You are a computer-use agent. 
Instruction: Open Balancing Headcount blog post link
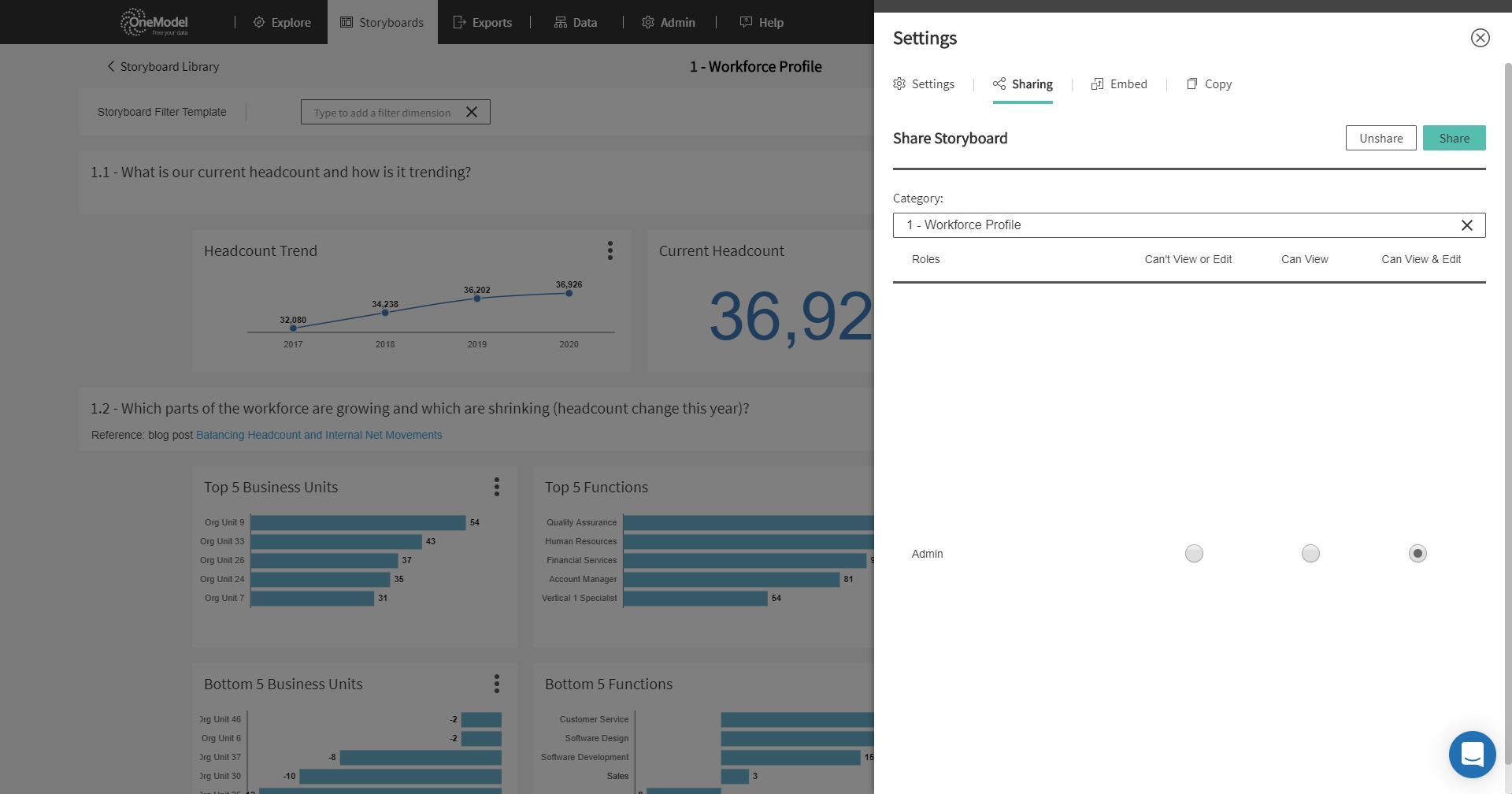319,435
